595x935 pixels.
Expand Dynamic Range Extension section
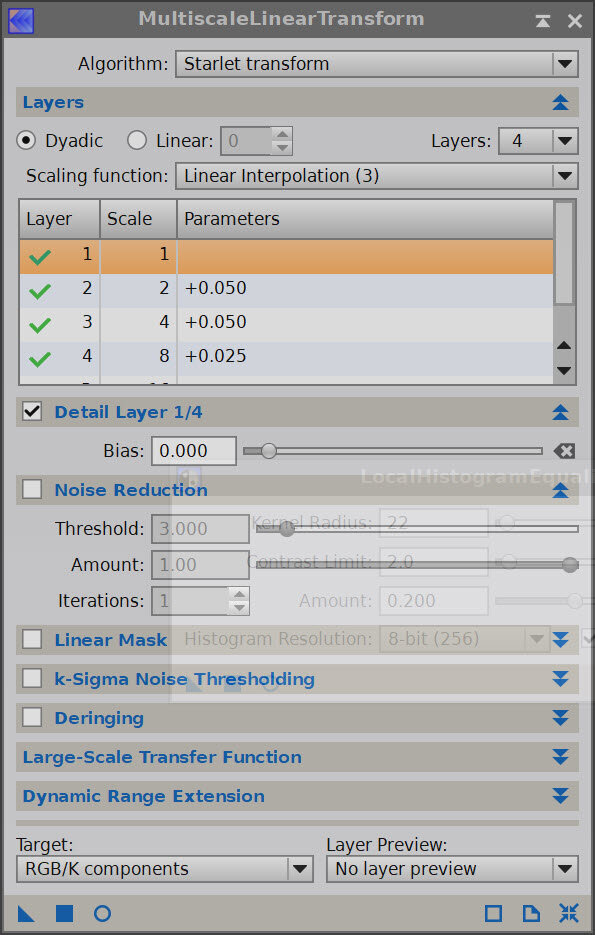(560, 795)
